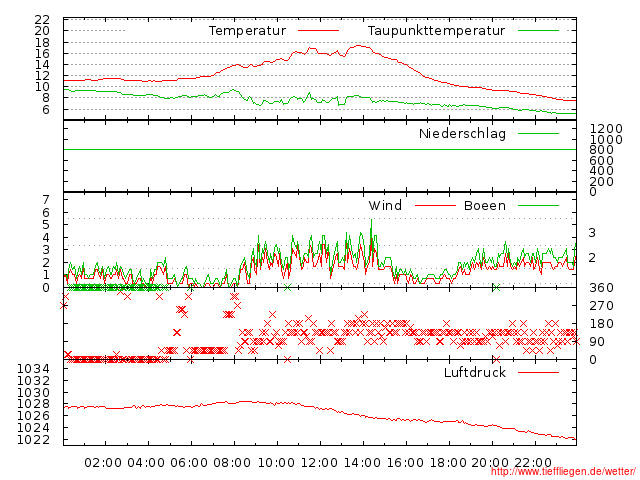This screenshot has width=640, height=480.
Task: Click the 7 wind speed axis value
Action: point(46,200)
